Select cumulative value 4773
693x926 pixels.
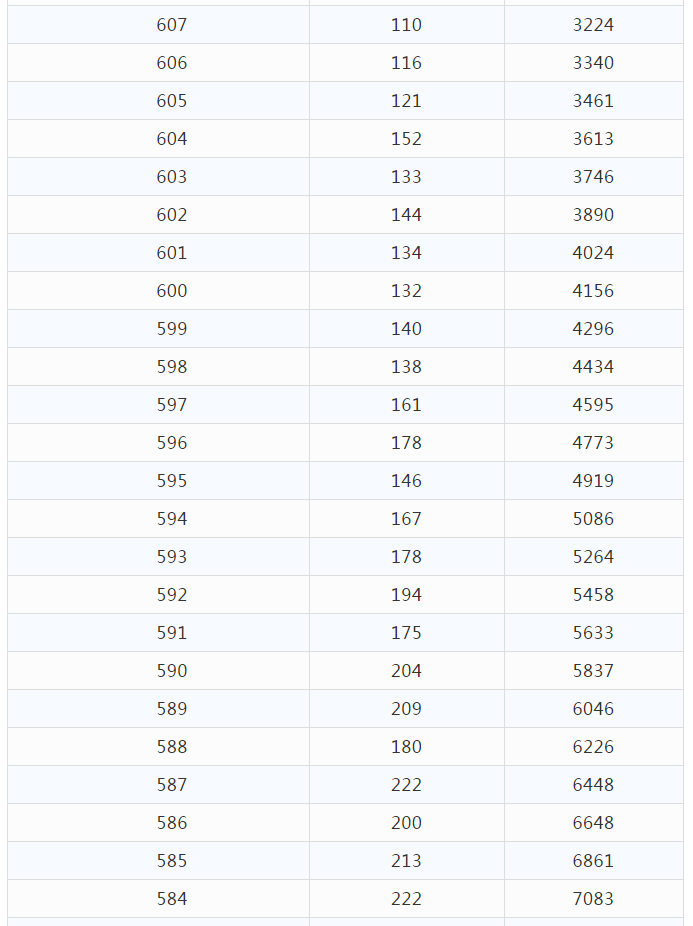(x=593, y=443)
